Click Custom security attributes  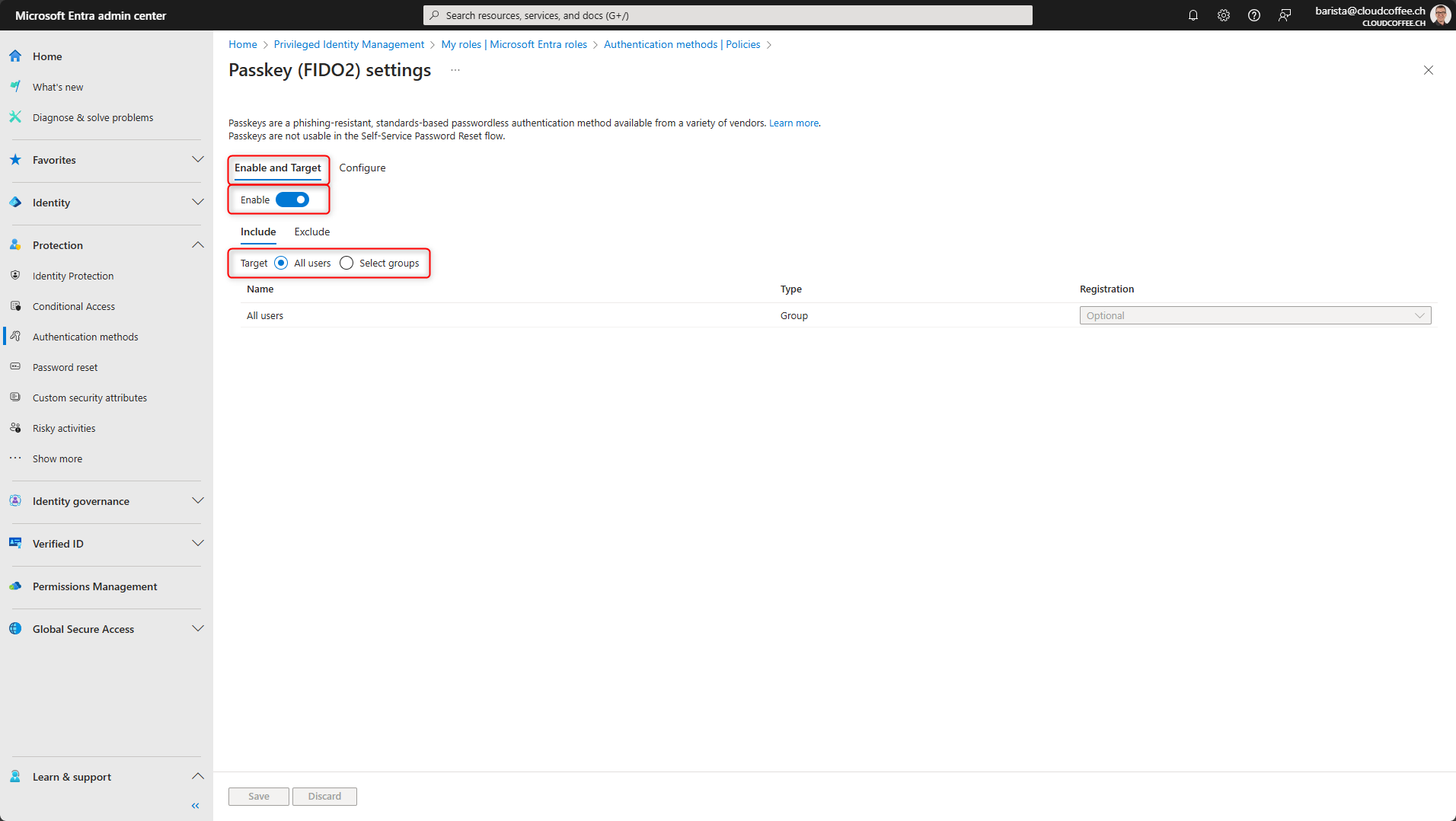point(89,397)
